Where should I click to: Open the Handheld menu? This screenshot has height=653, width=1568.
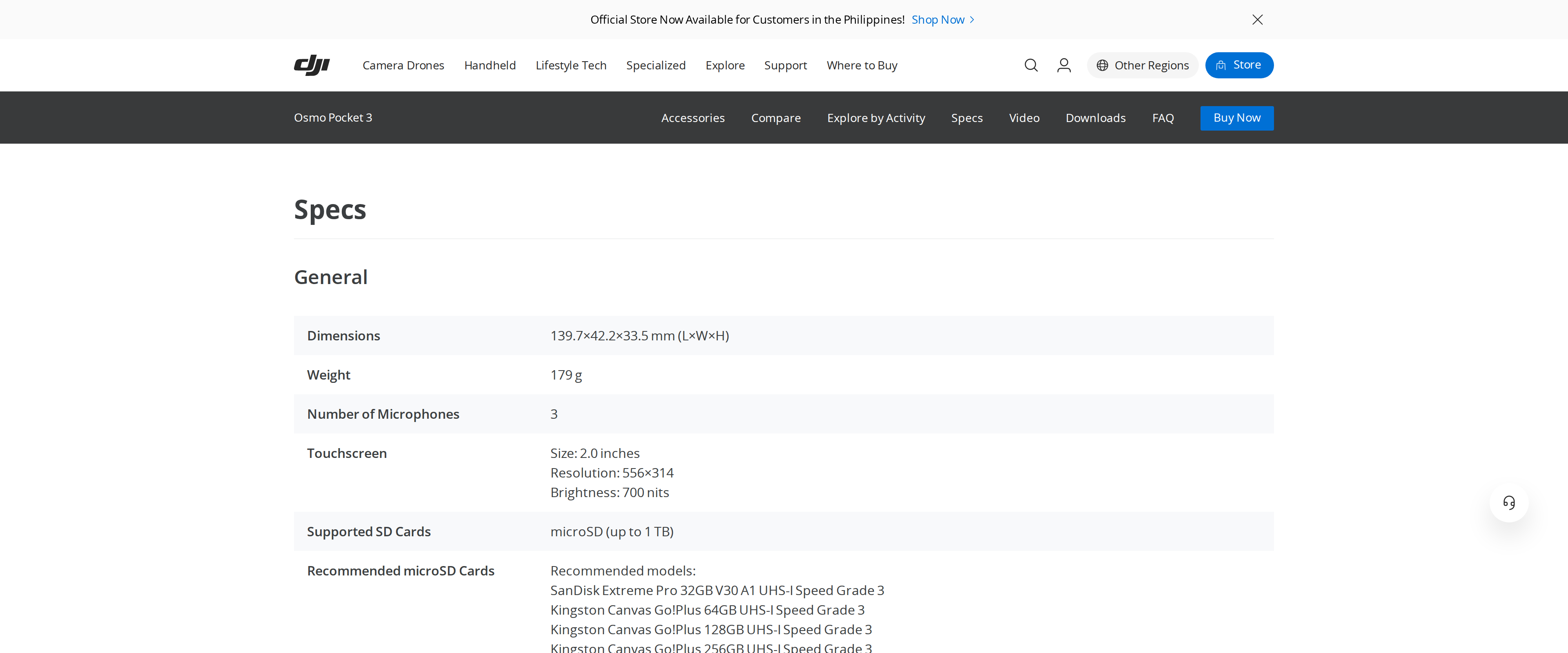(490, 65)
